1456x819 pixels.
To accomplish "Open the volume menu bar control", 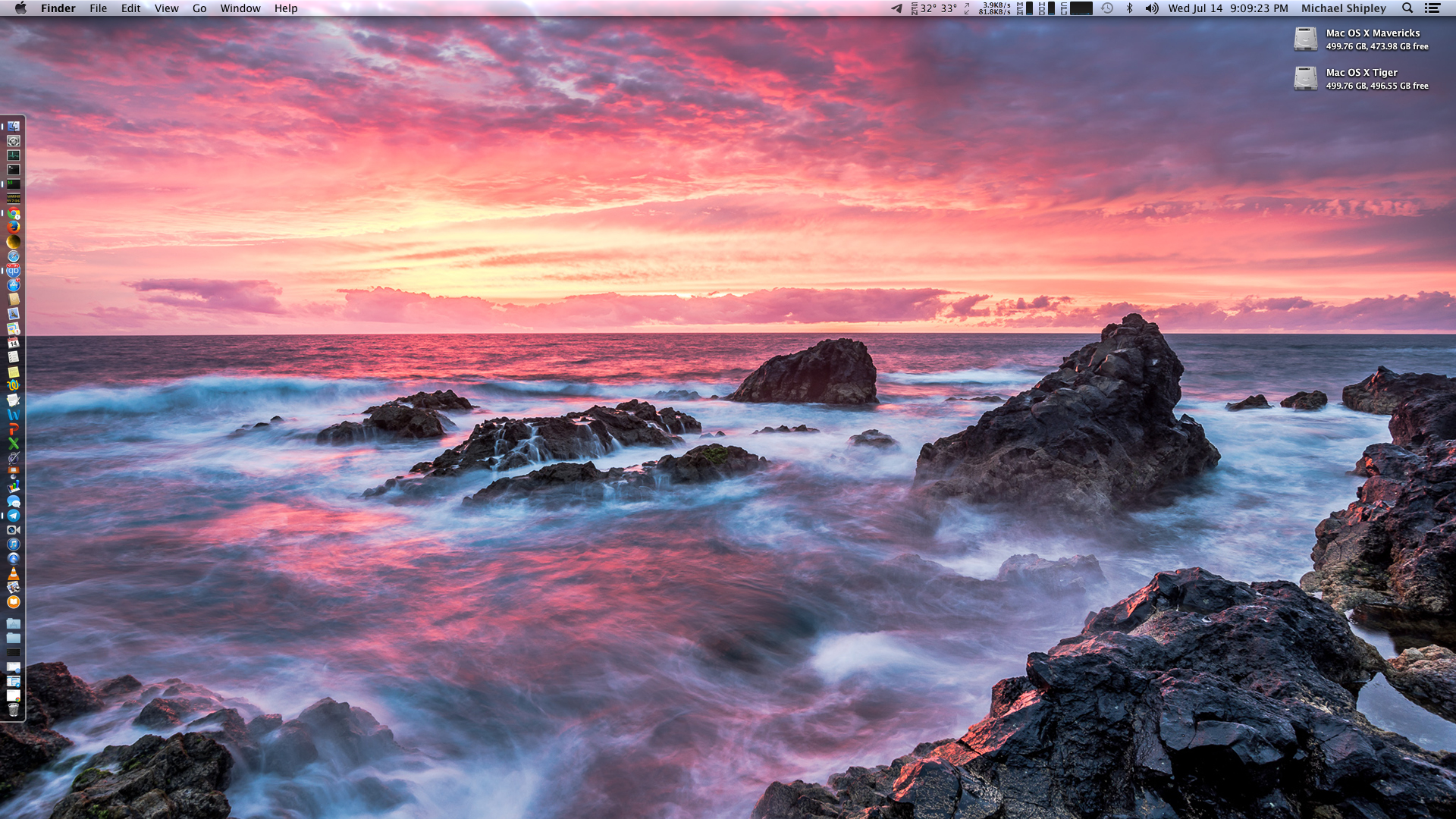I will tap(1151, 8).
